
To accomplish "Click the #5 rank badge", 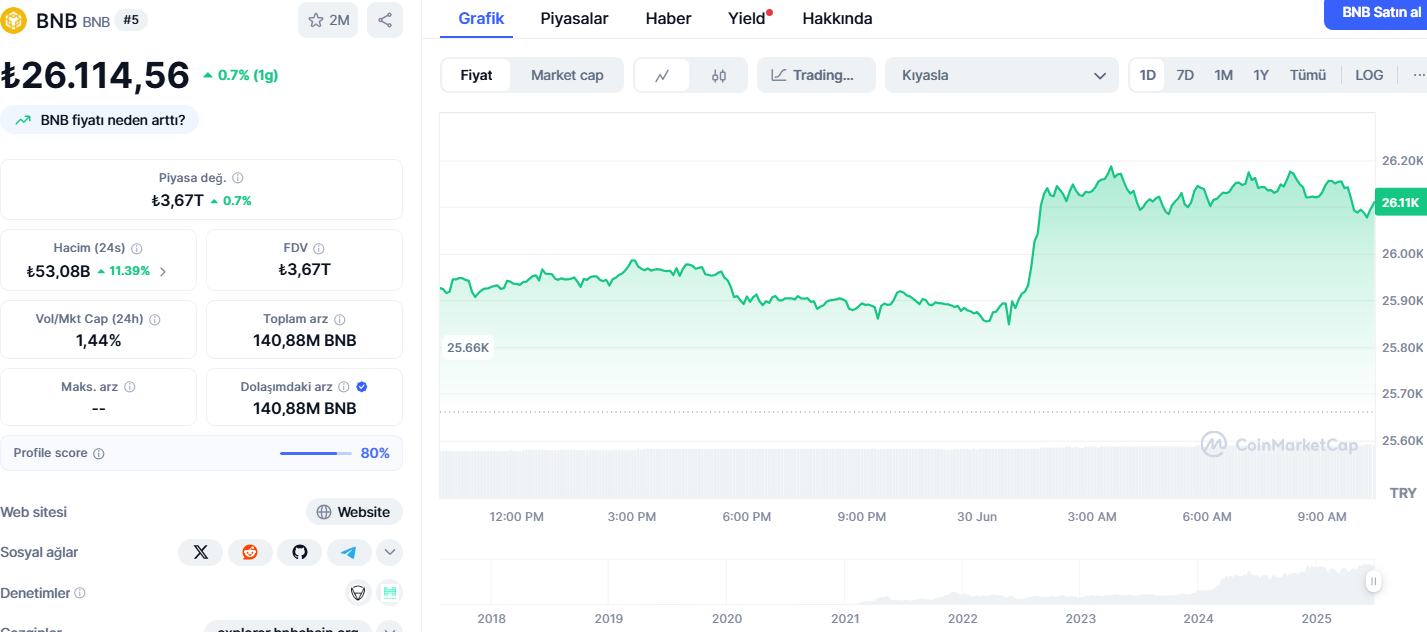I will pos(131,19).
